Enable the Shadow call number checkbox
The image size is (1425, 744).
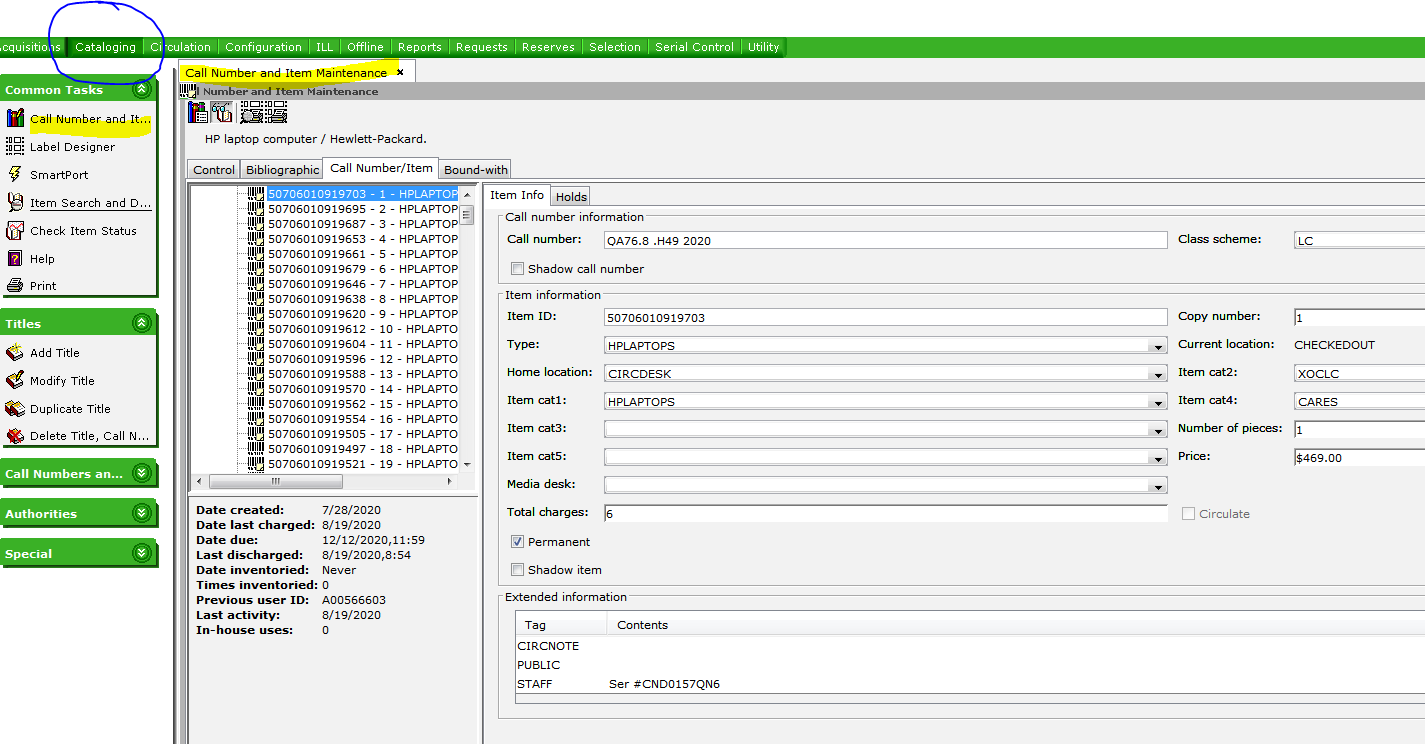pos(517,269)
